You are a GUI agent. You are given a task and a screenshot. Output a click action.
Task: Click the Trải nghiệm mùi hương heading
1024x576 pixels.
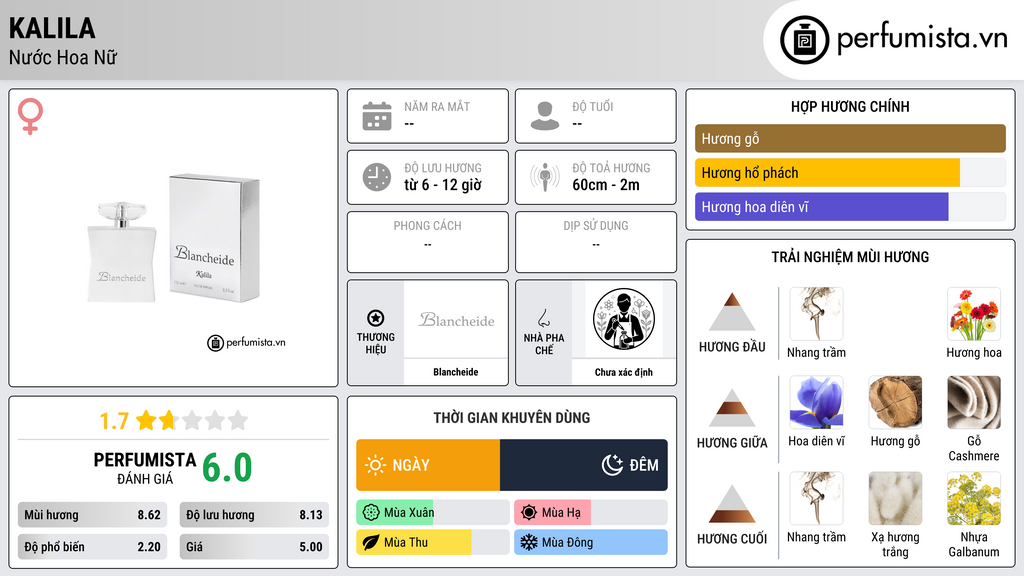click(x=850, y=257)
